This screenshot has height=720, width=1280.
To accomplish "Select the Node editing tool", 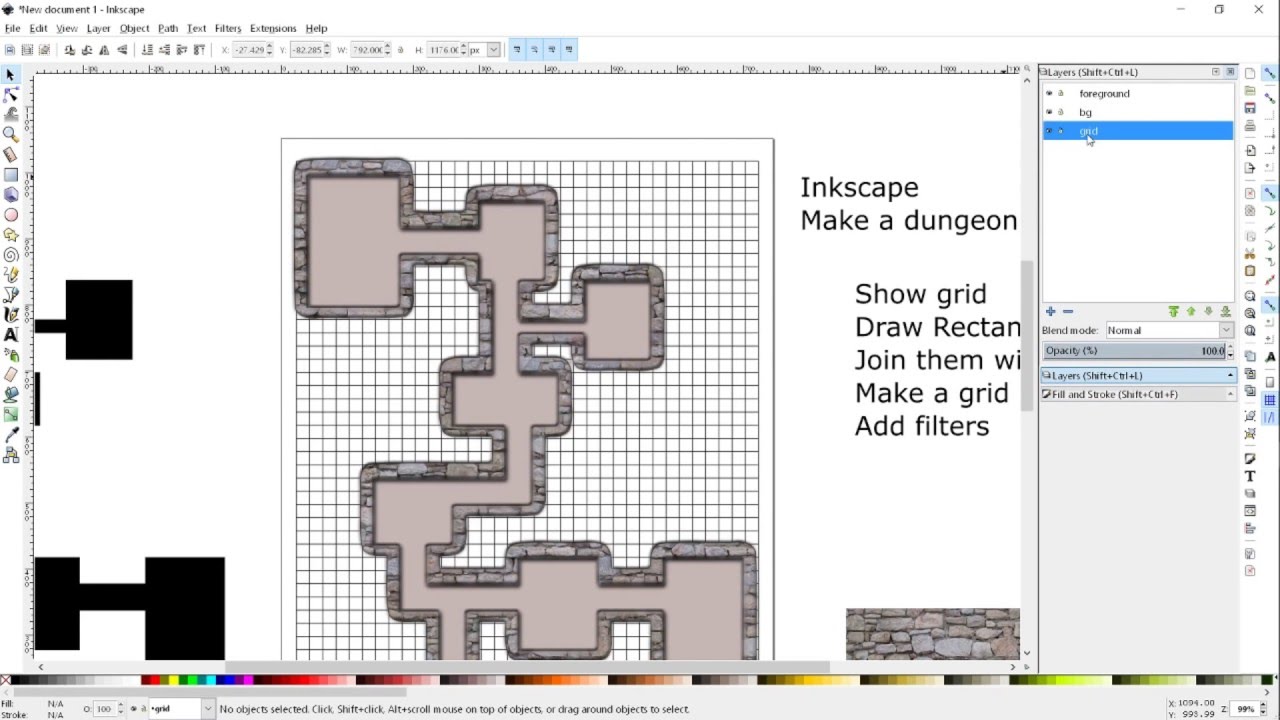I will click(x=11, y=95).
